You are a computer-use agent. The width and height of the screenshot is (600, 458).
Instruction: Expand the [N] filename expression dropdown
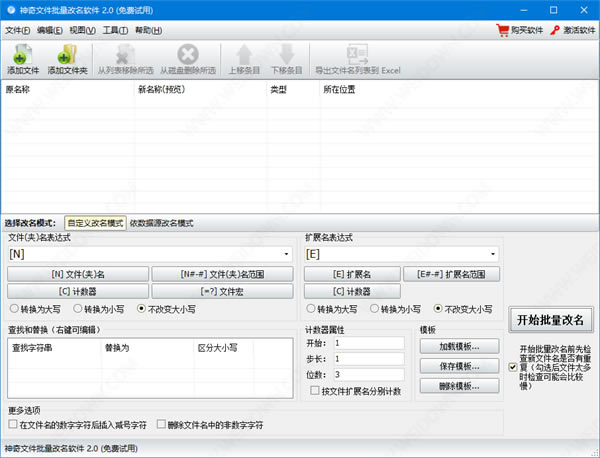[x=290, y=255]
